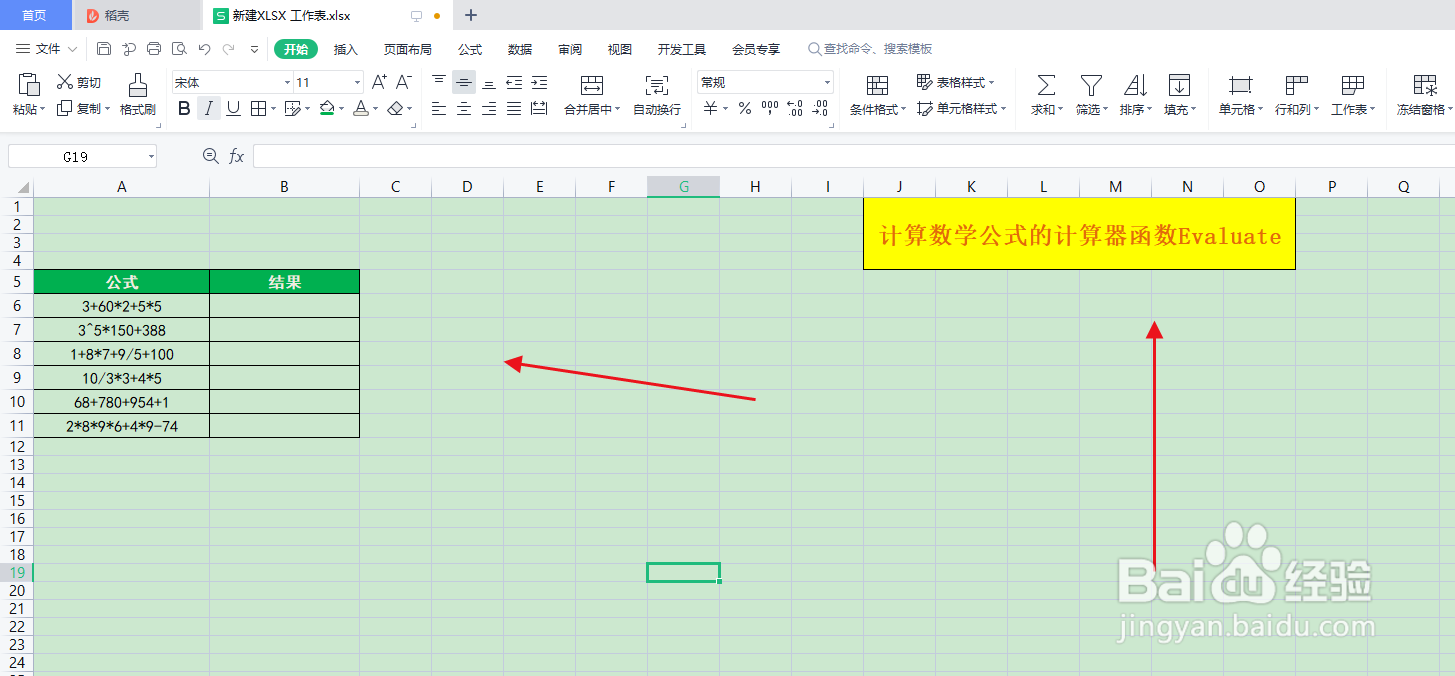Apply the green fill color bucket

[x=327, y=109]
